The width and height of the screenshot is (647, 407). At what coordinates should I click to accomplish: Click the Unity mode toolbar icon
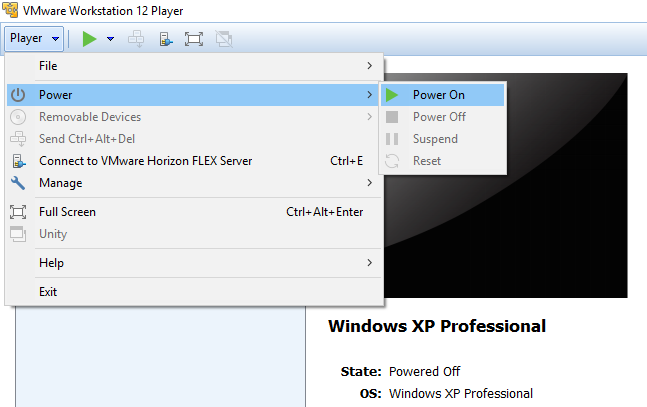tap(224, 39)
